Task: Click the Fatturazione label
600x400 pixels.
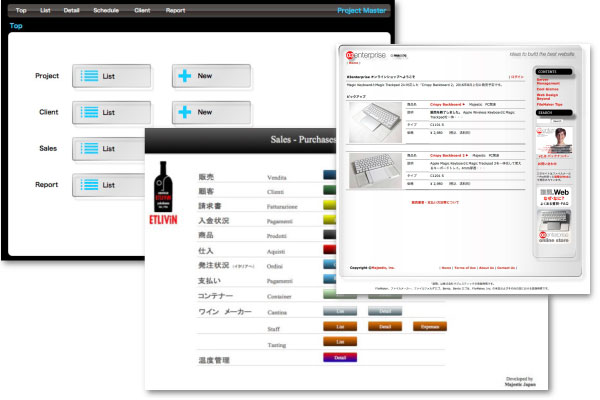Action: tap(282, 207)
